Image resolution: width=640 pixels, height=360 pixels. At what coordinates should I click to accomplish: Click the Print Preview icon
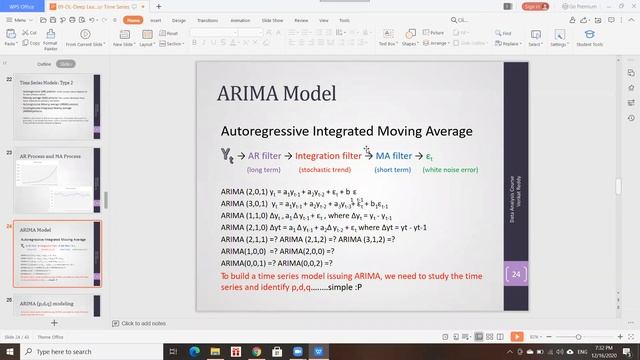click(x=82, y=20)
